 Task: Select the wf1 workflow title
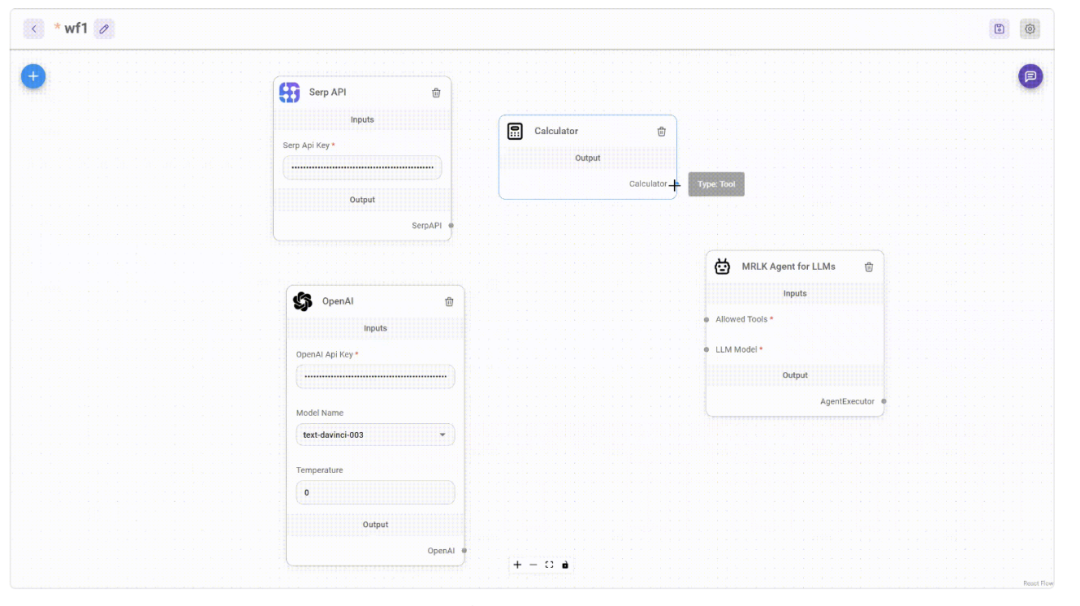click(x=76, y=28)
